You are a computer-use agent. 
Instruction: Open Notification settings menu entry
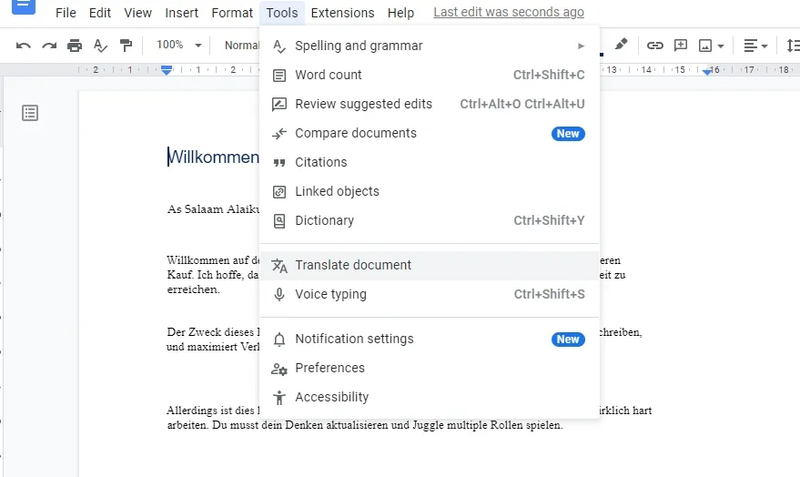[429, 339]
